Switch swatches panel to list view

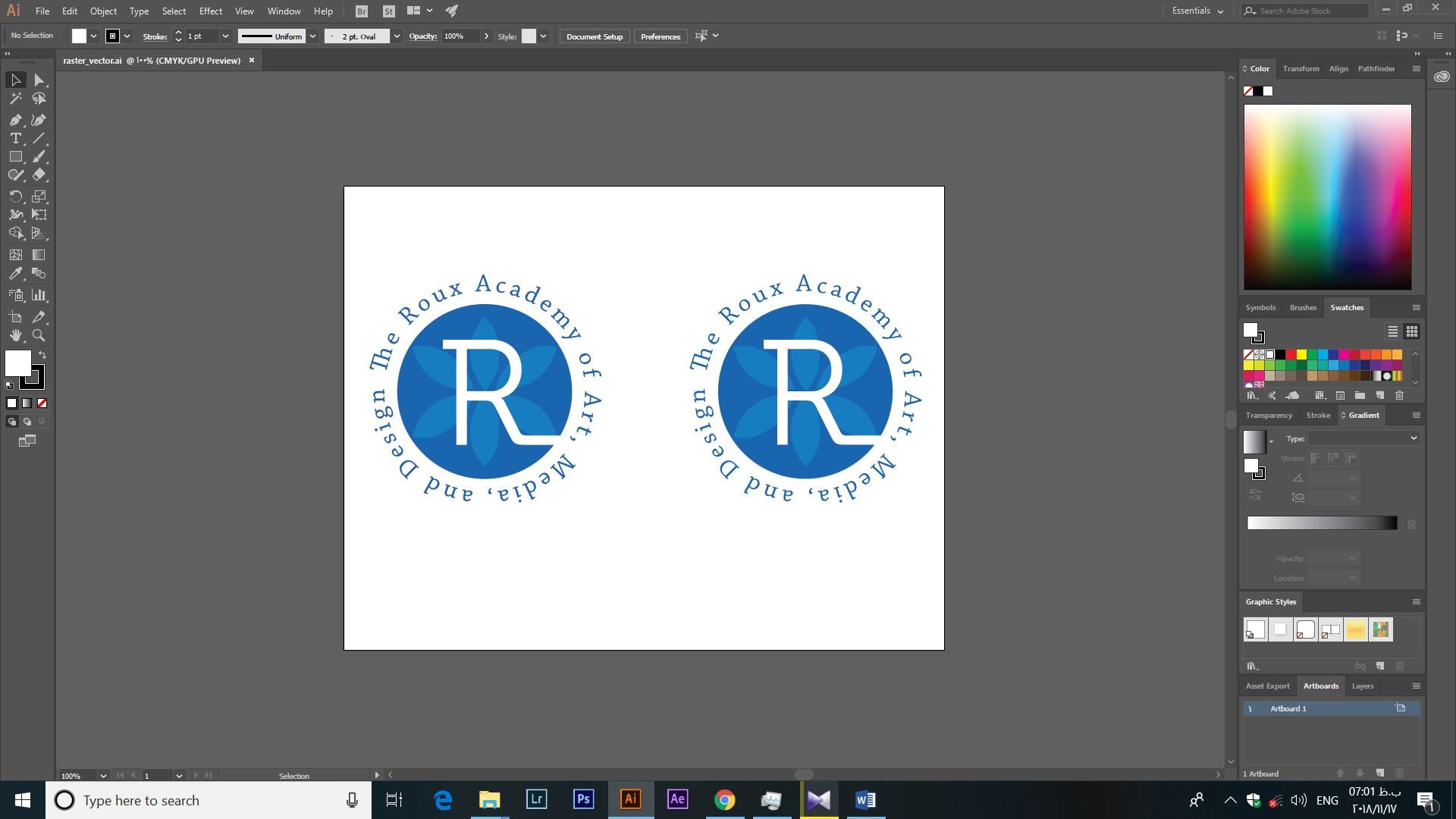[1393, 331]
